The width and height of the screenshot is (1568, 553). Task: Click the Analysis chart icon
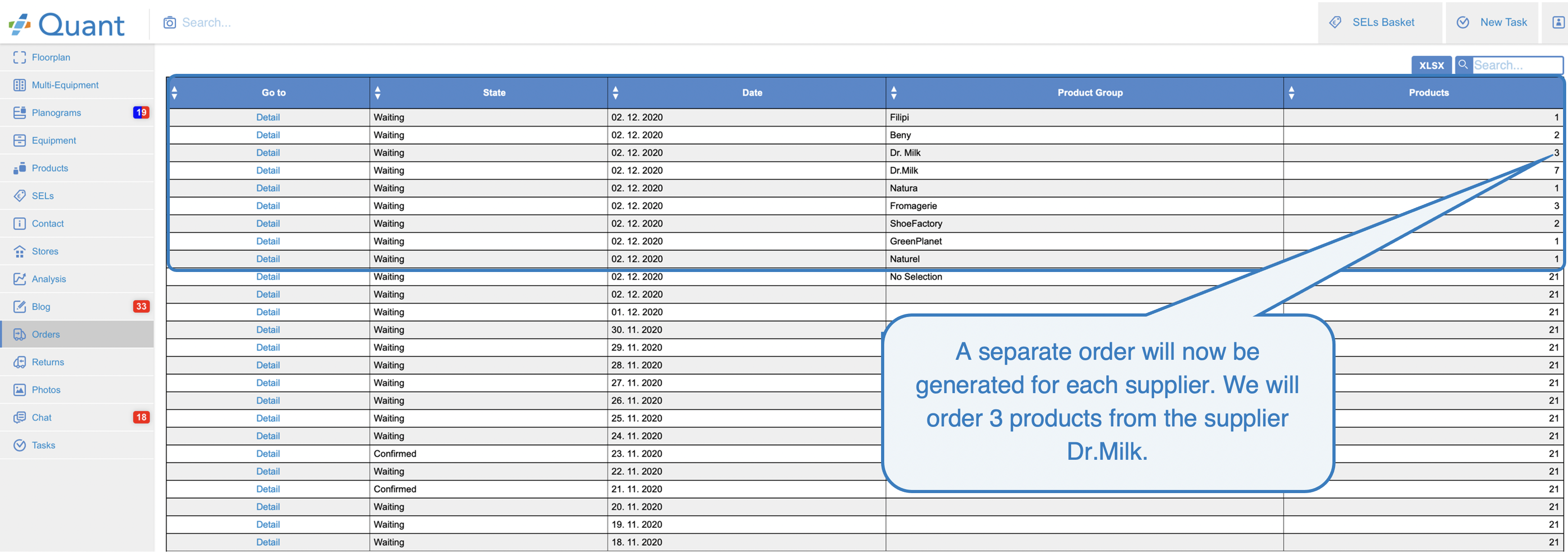19,279
